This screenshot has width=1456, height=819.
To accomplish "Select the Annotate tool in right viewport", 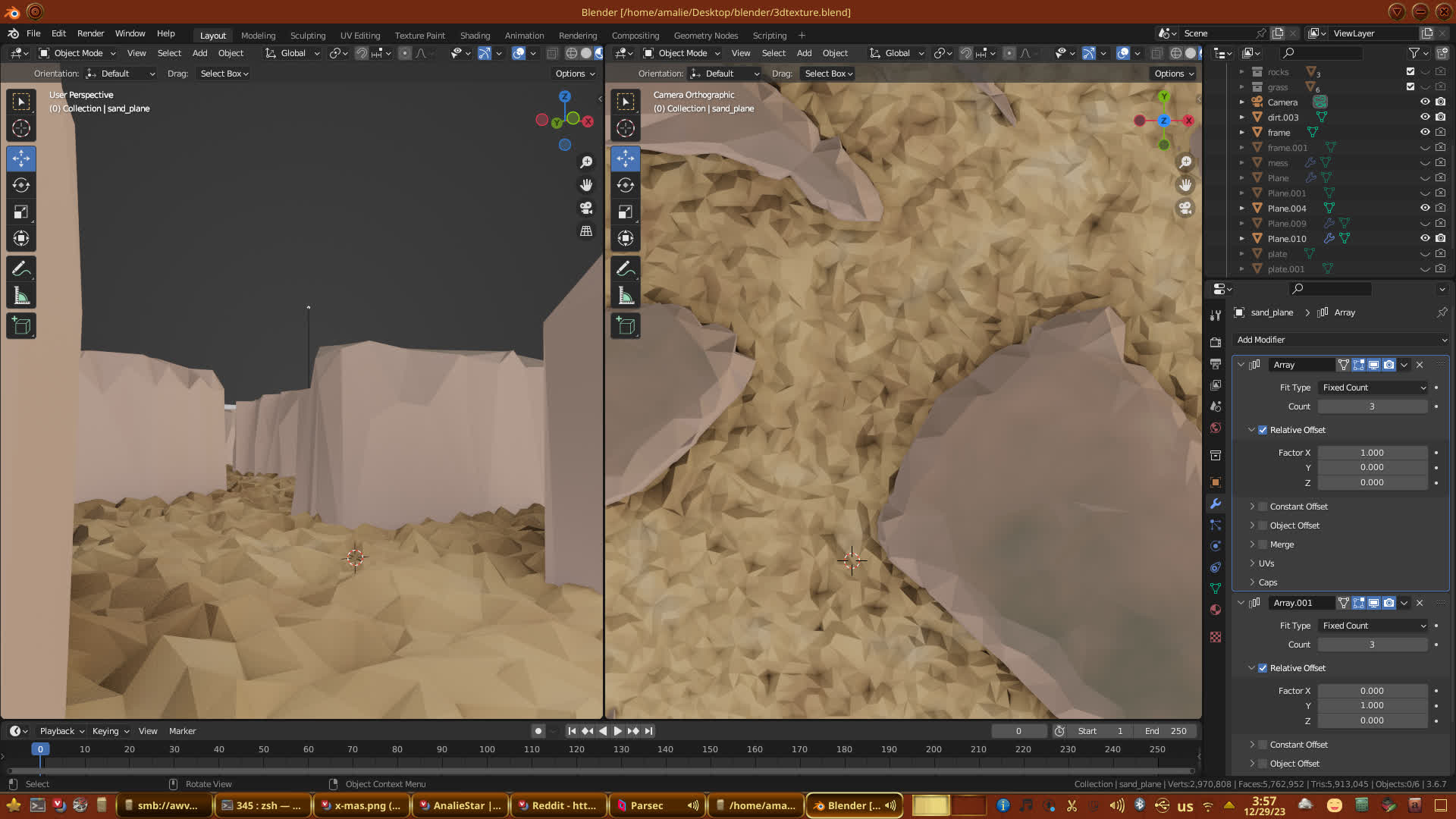I will click(625, 268).
